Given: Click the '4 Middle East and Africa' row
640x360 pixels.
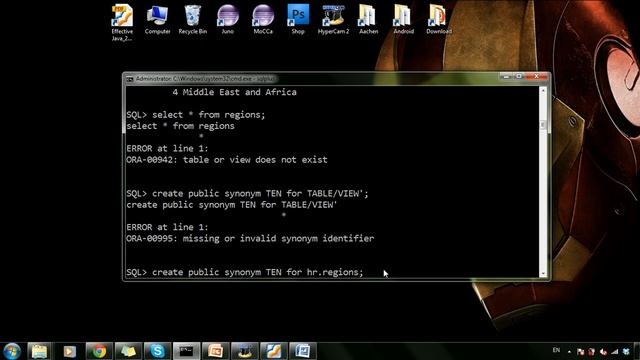Looking at the screenshot, I should (234, 92).
